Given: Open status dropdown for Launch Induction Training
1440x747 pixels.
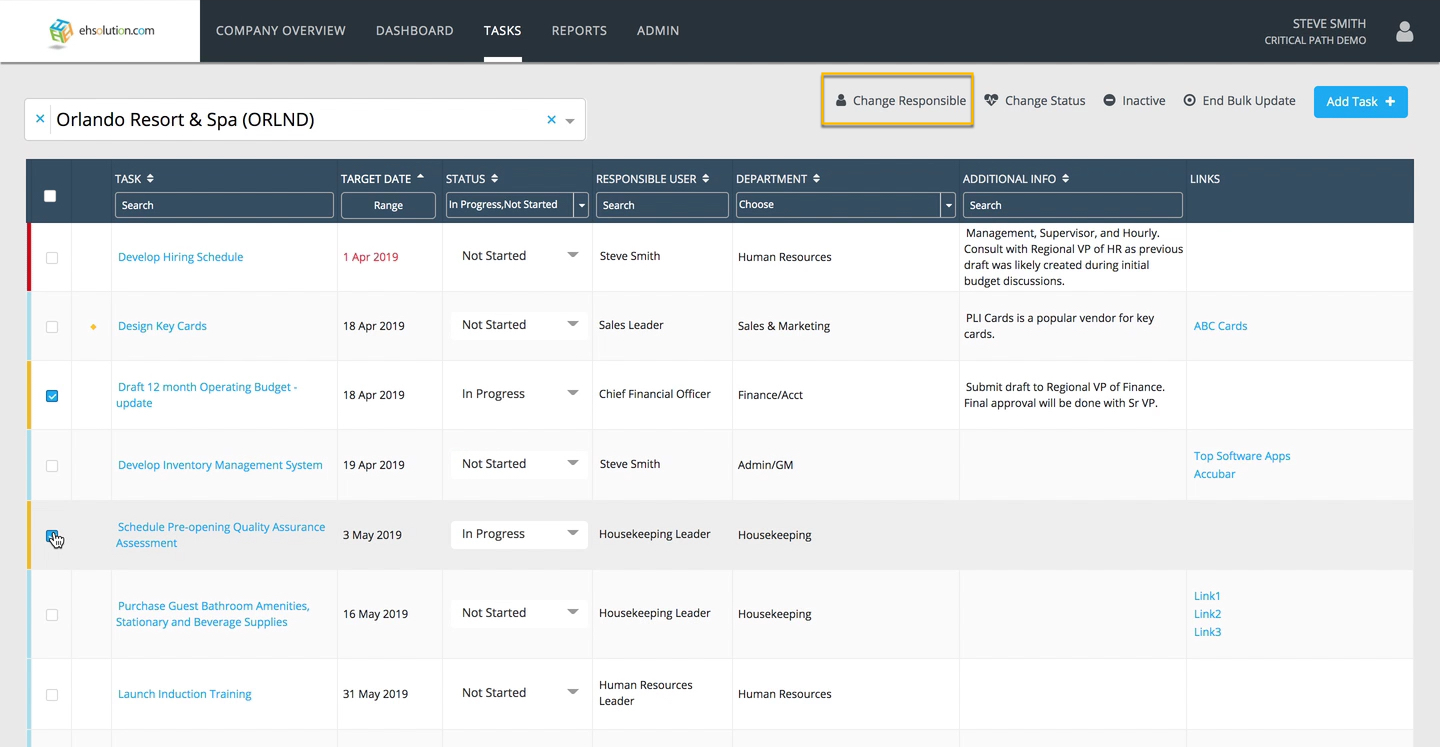Looking at the screenshot, I should click(518, 693).
